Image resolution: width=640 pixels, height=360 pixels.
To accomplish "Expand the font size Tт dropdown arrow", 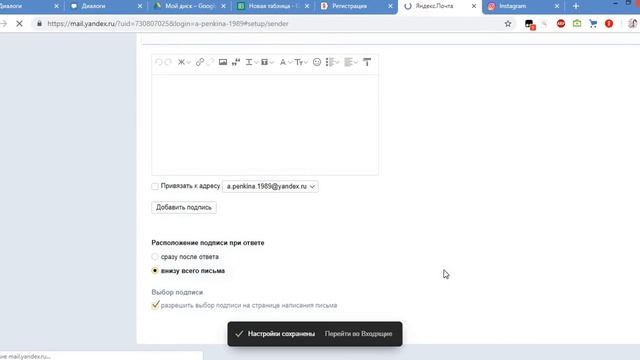I will pyautogui.click(x=306, y=62).
